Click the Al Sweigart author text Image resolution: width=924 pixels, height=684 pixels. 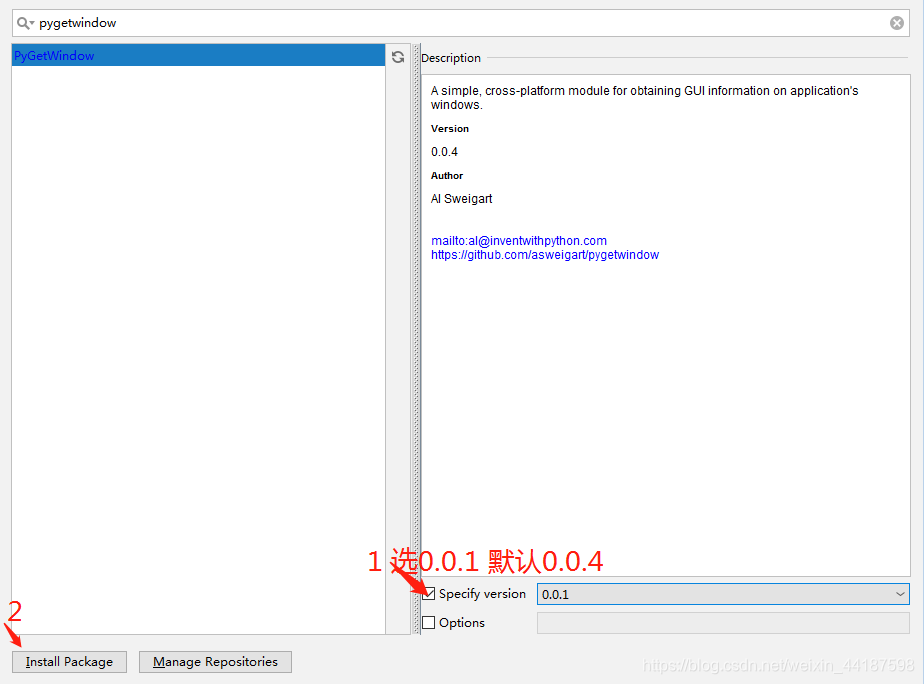[x=461, y=199]
